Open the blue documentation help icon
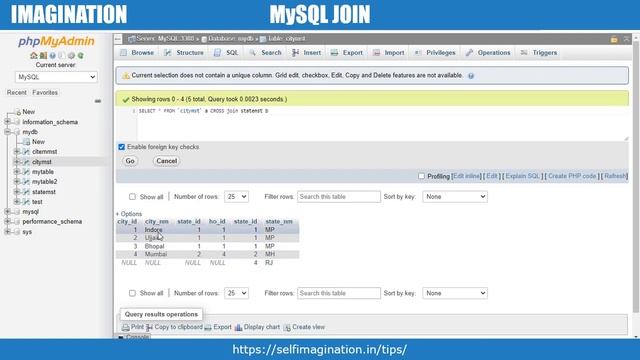This screenshot has height=360, width=640. pos(53,56)
